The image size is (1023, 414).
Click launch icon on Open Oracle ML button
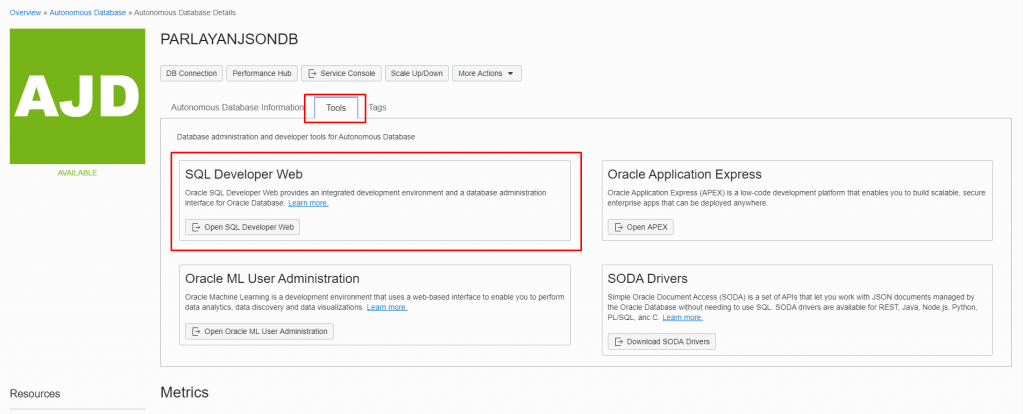click(196, 331)
